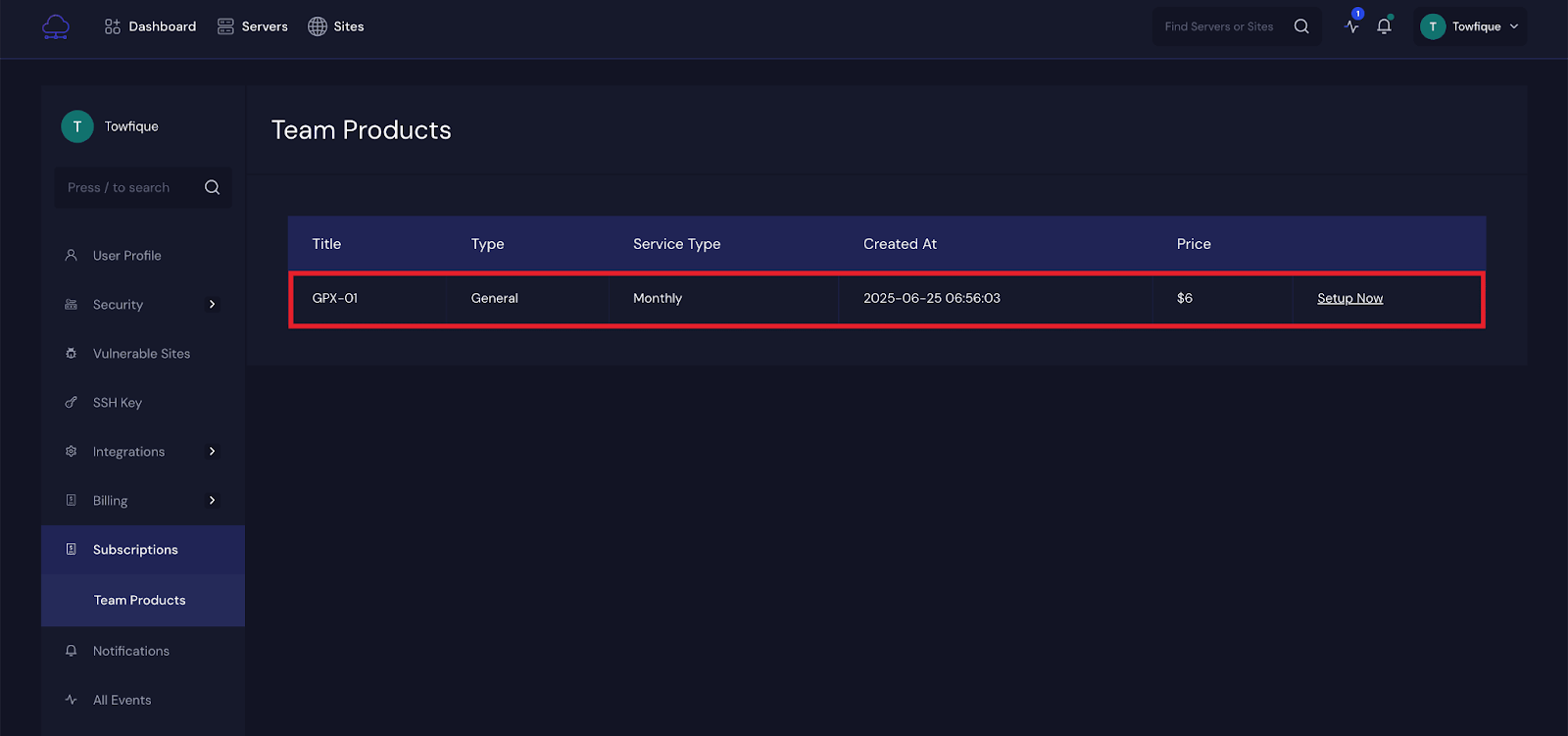The width and height of the screenshot is (1568, 736).
Task: Open User Profile in sidebar
Action: (127, 256)
